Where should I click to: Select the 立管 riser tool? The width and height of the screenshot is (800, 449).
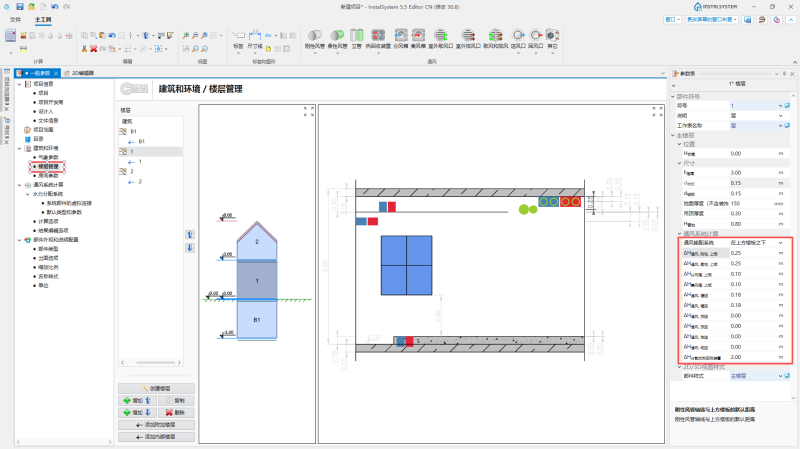tap(356, 39)
